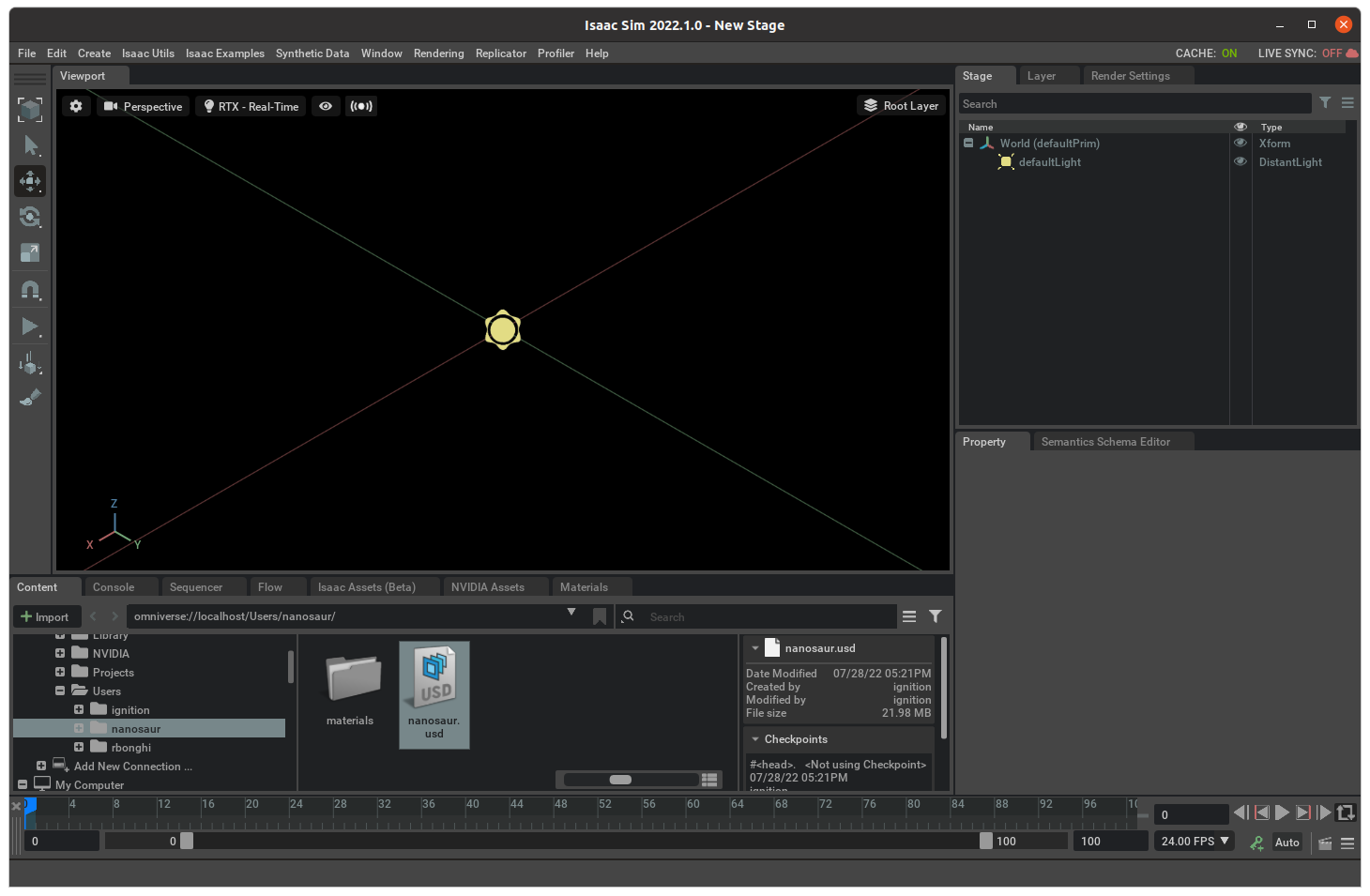Open the RTX - Real-Time renderer button

pyautogui.click(x=251, y=106)
